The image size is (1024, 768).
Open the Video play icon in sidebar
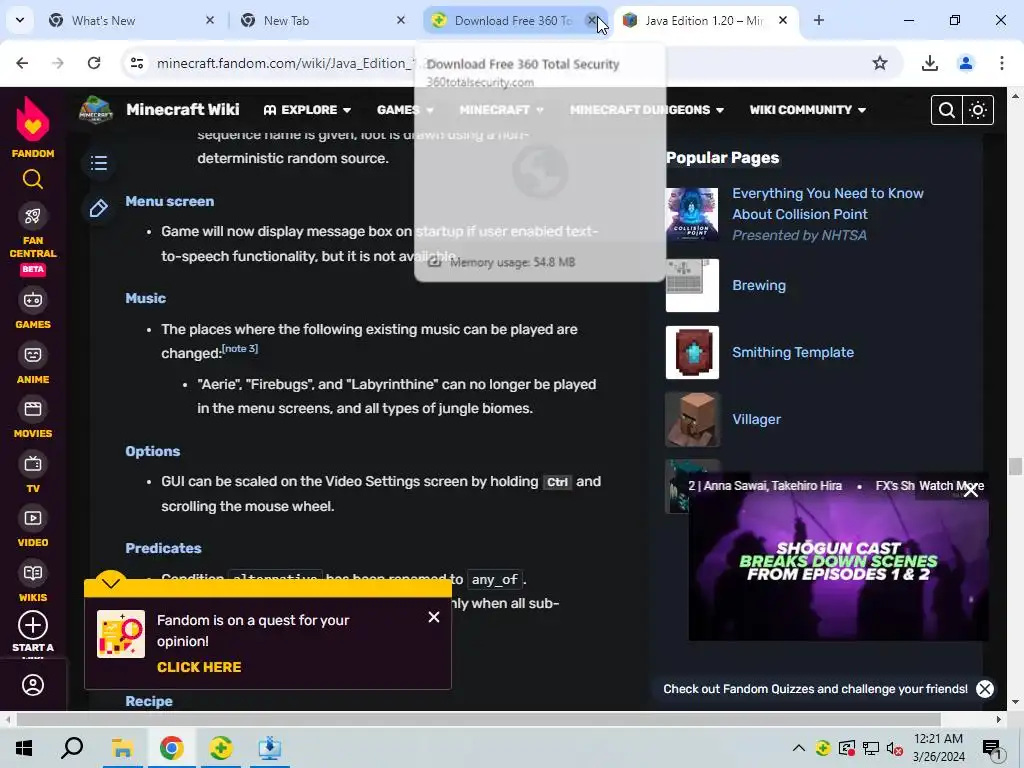tap(33, 519)
